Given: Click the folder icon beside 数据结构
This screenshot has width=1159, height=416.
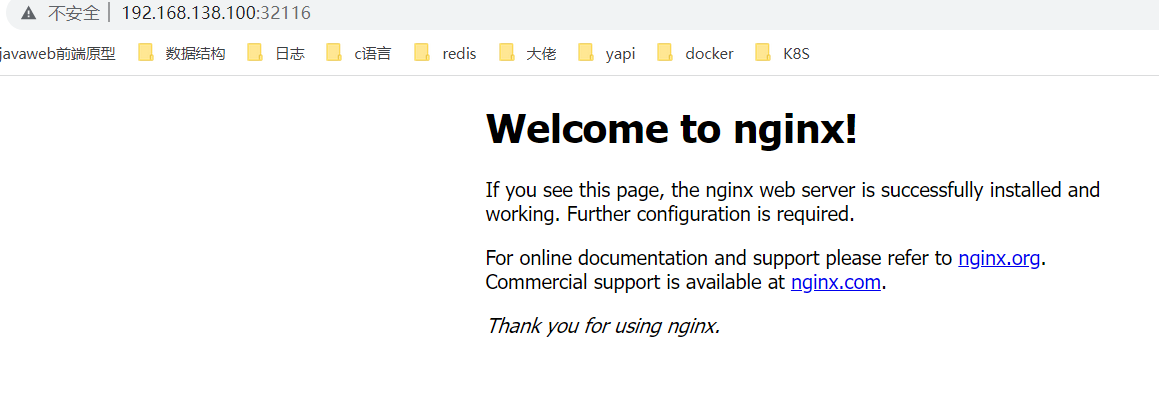Looking at the screenshot, I should pos(146,52).
